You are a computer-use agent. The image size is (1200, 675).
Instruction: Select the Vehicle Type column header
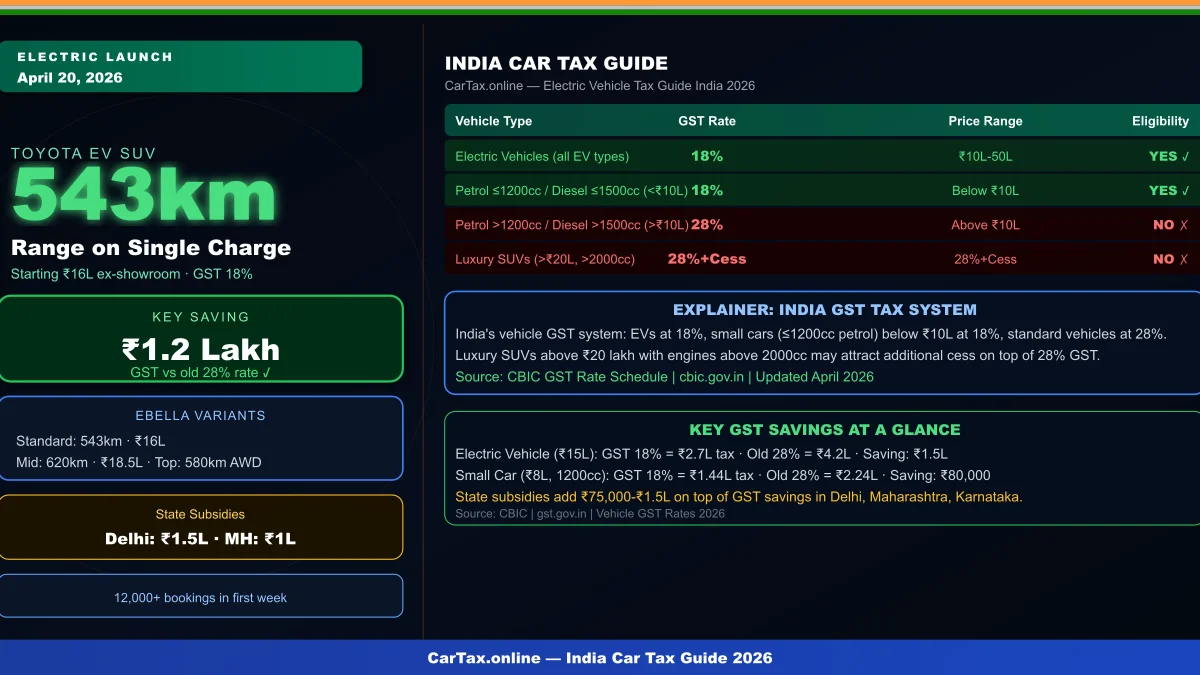click(x=493, y=121)
